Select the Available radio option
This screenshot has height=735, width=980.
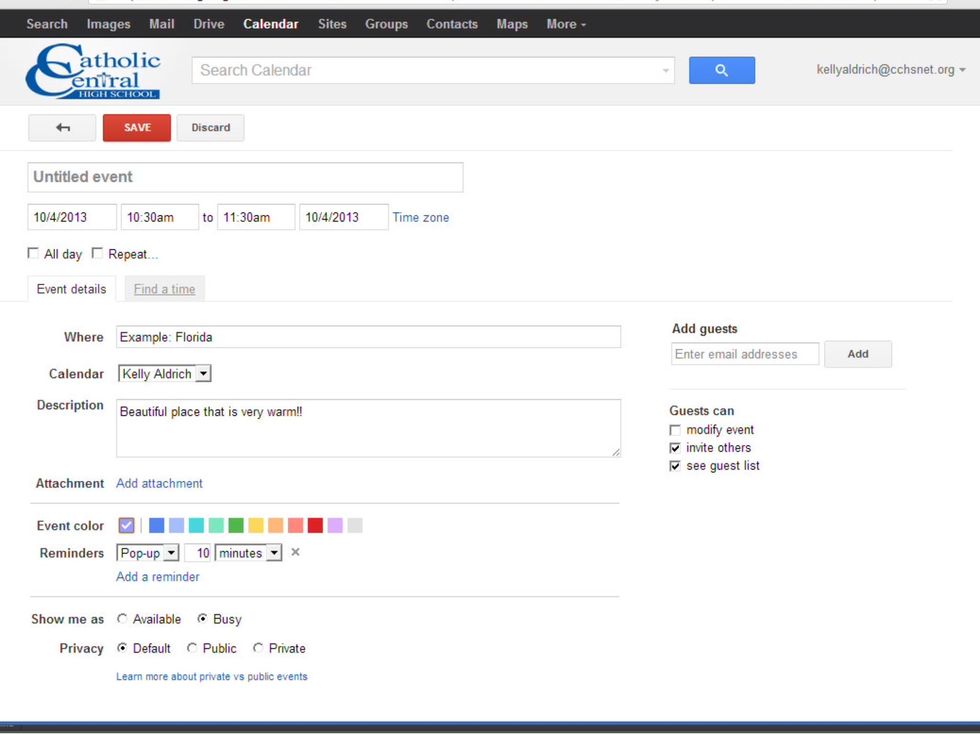pos(122,619)
